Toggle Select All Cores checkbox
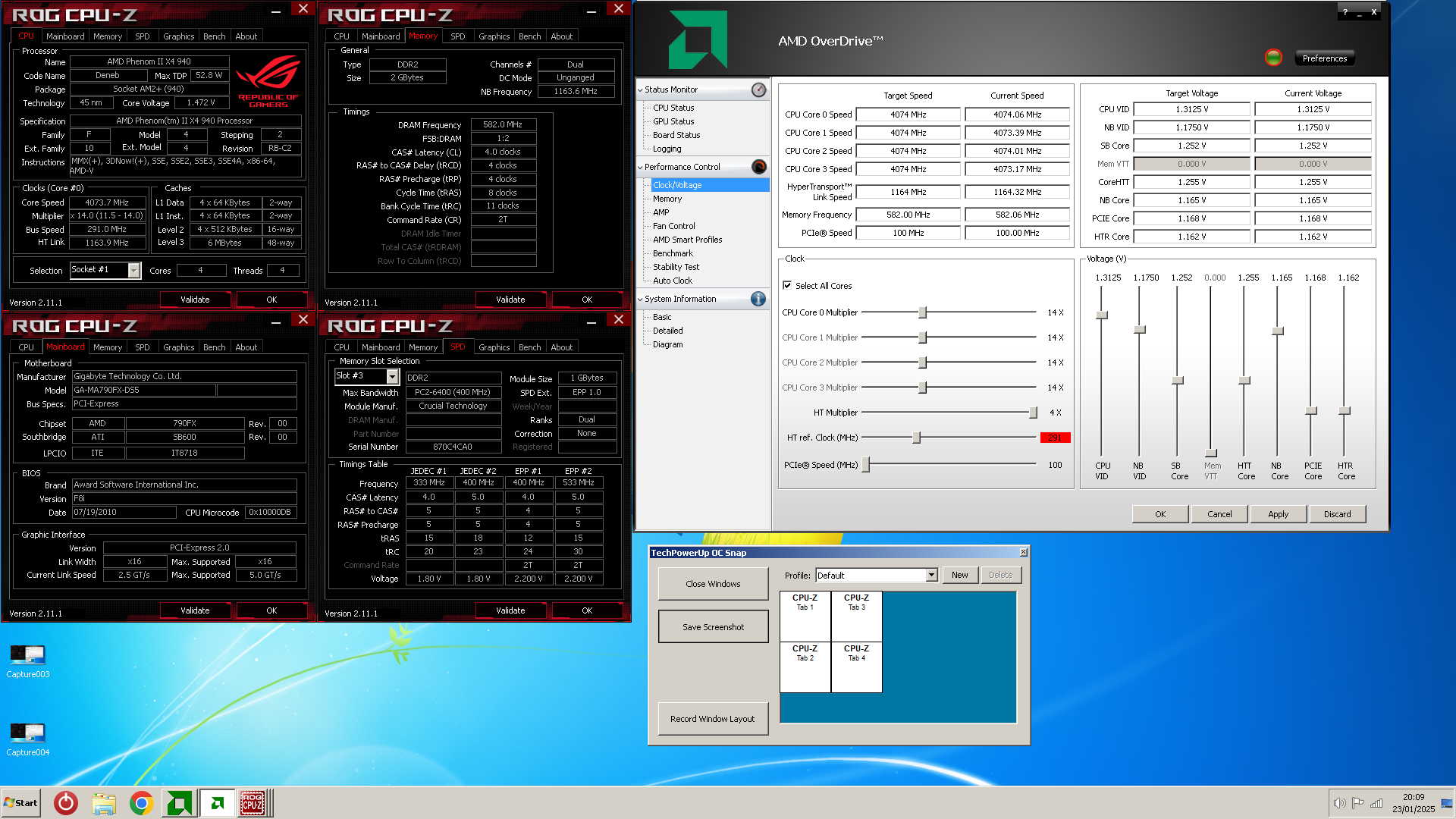 coord(787,285)
